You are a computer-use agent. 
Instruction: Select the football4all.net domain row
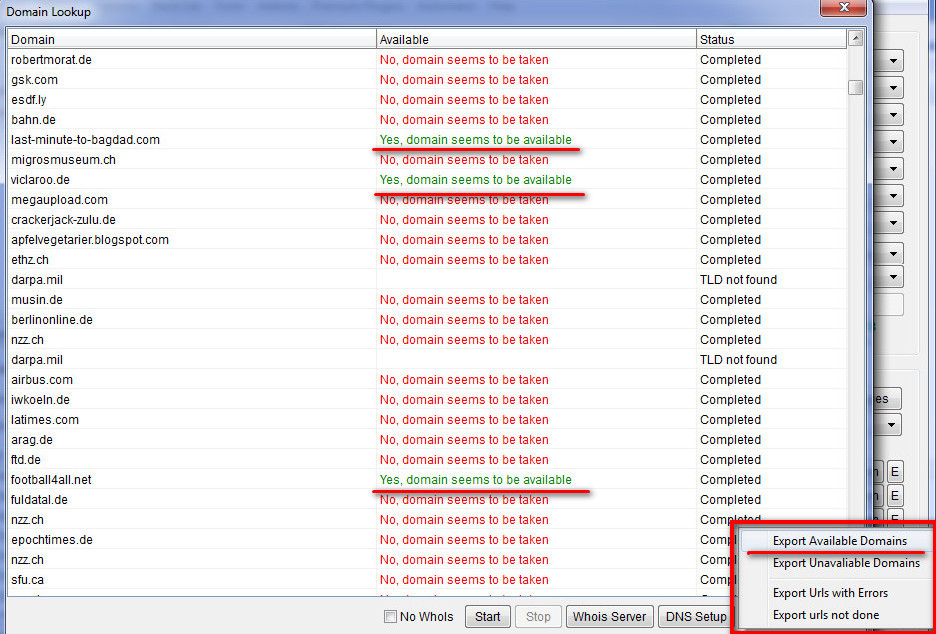(x=427, y=479)
